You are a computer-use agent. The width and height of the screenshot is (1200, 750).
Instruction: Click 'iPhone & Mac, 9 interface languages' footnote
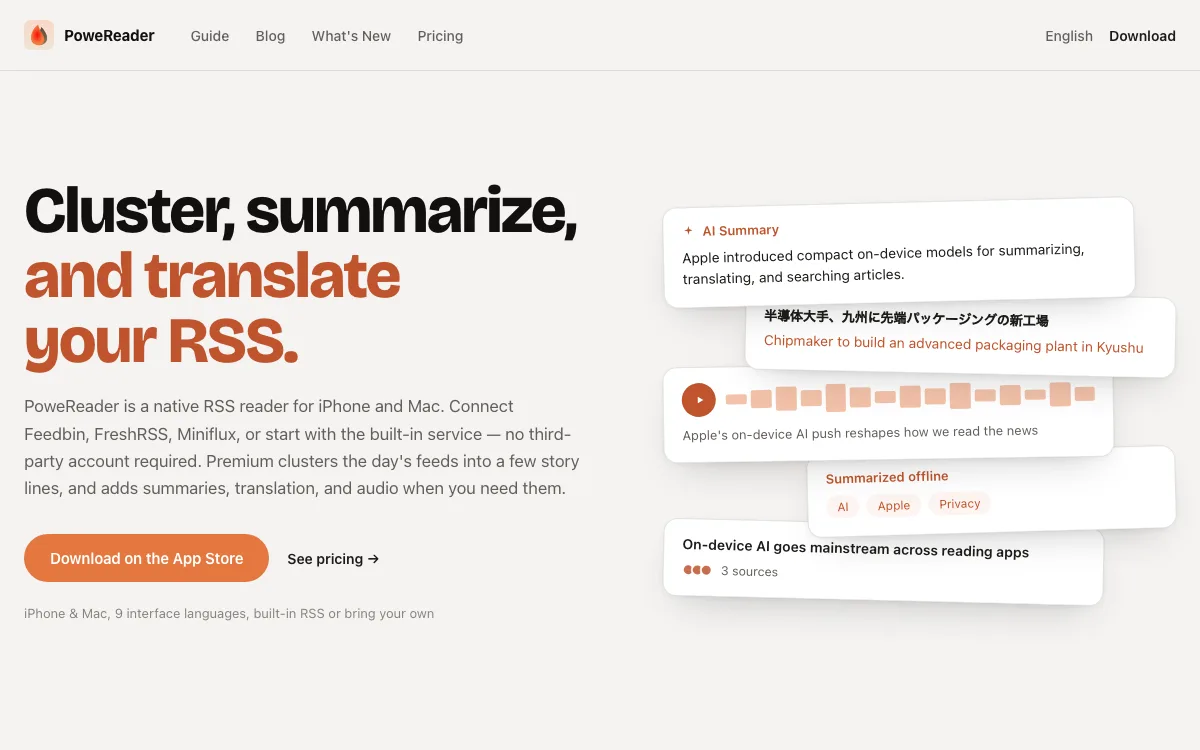point(229,613)
